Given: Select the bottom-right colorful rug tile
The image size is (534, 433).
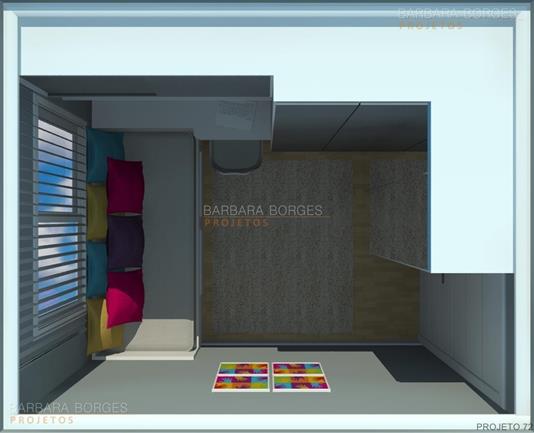Looking at the screenshot, I should pos(301,383).
